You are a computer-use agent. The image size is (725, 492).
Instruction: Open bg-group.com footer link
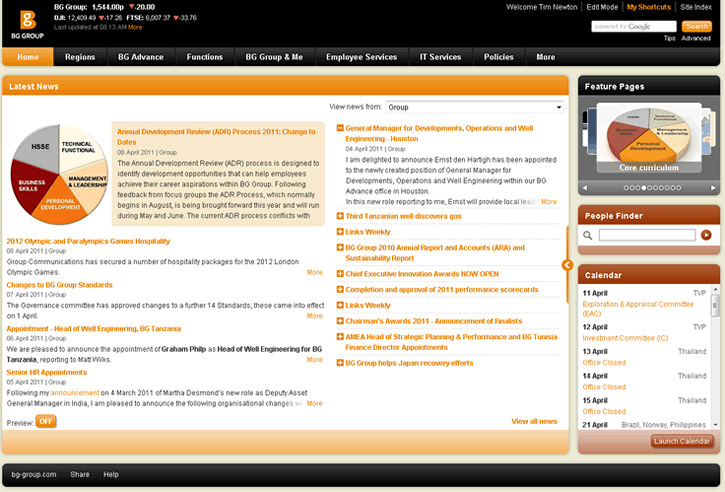pyautogui.click(x=34, y=474)
